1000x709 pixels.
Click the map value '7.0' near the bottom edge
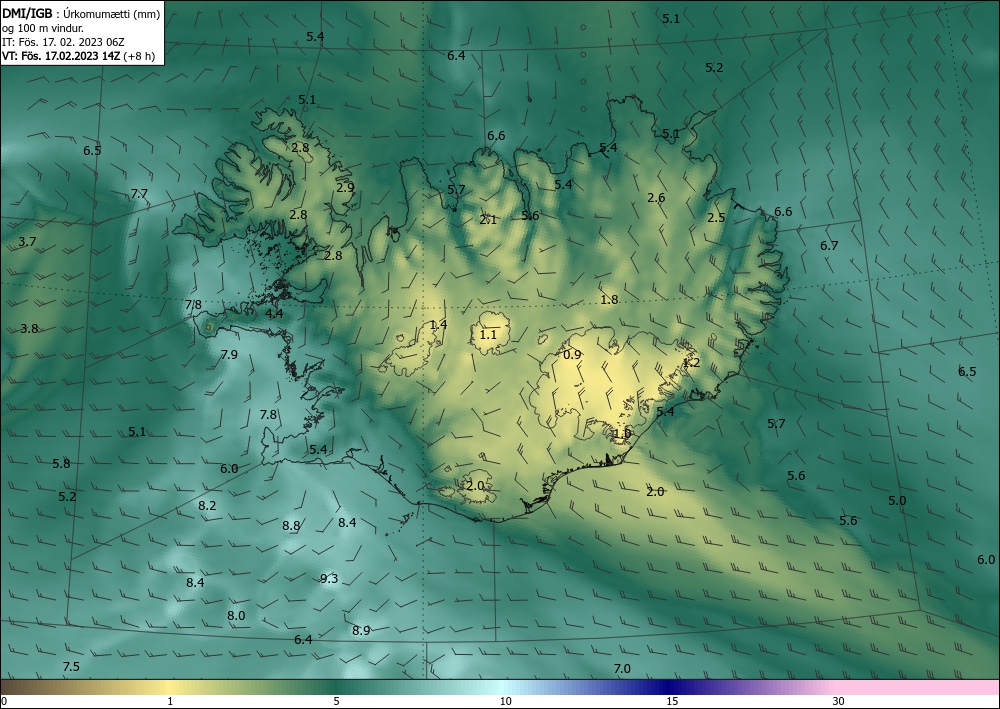(622, 669)
